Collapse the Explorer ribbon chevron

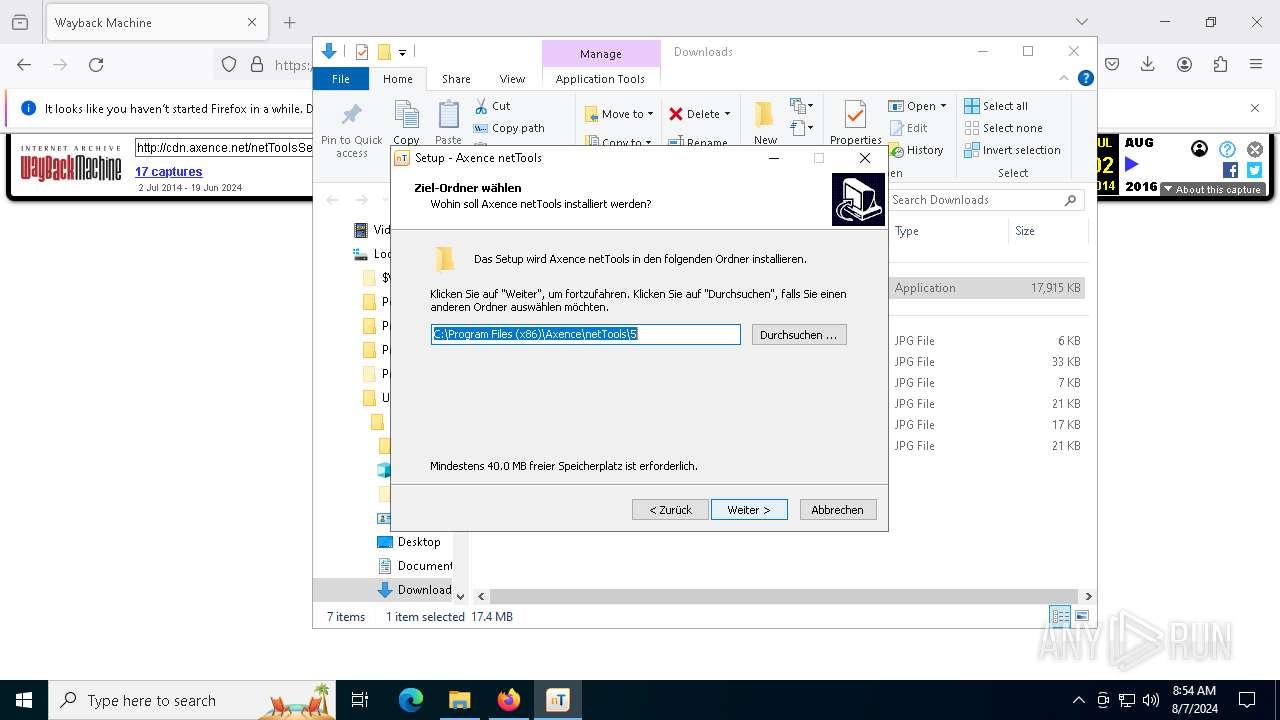click(x=1064, y=78)
